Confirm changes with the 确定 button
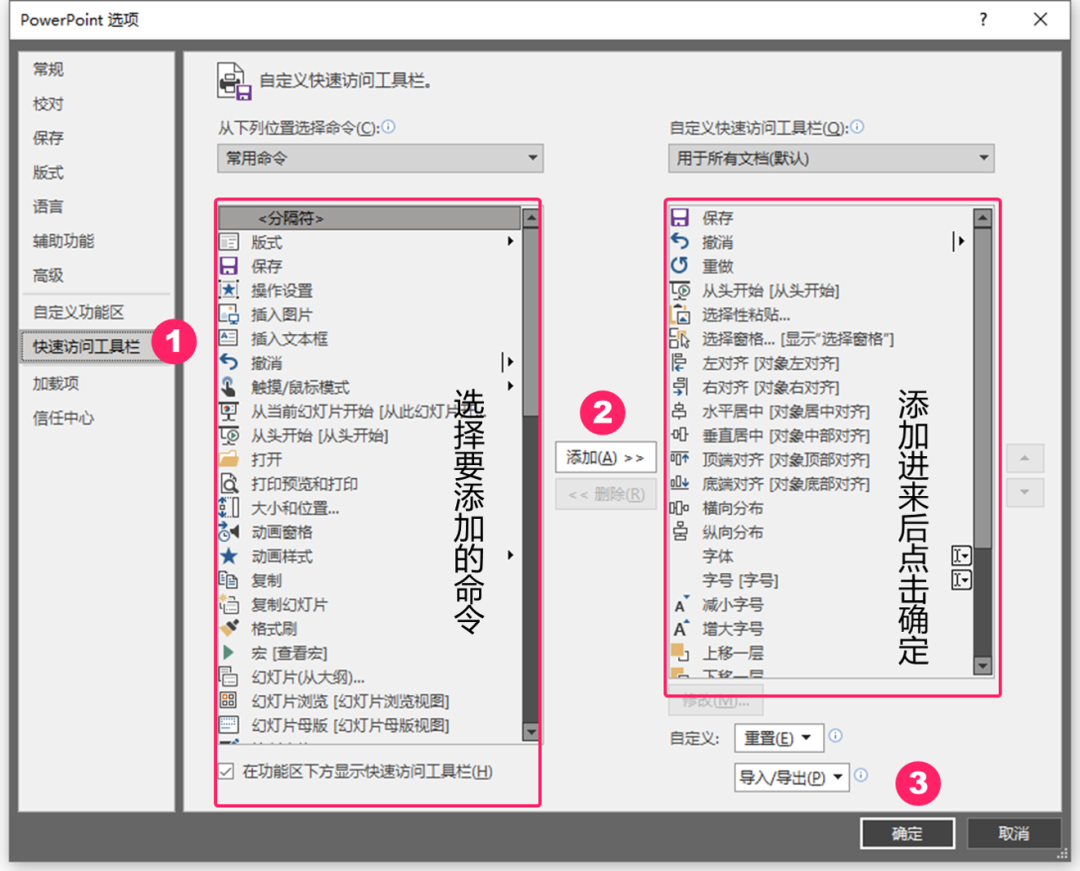This screenshot has width=1080, height=871. (x=907, y=833)
